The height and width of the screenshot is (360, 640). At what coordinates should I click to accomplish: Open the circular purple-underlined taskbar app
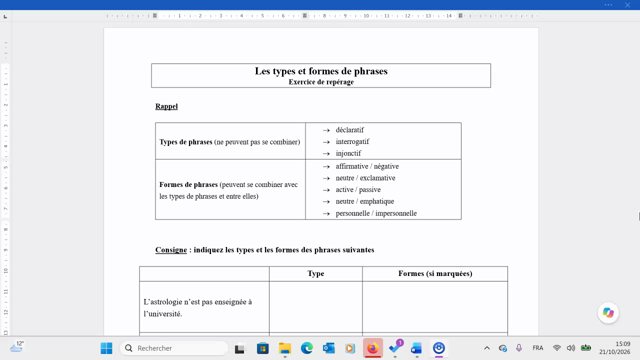pyautogui.click(x=439, y=348)
